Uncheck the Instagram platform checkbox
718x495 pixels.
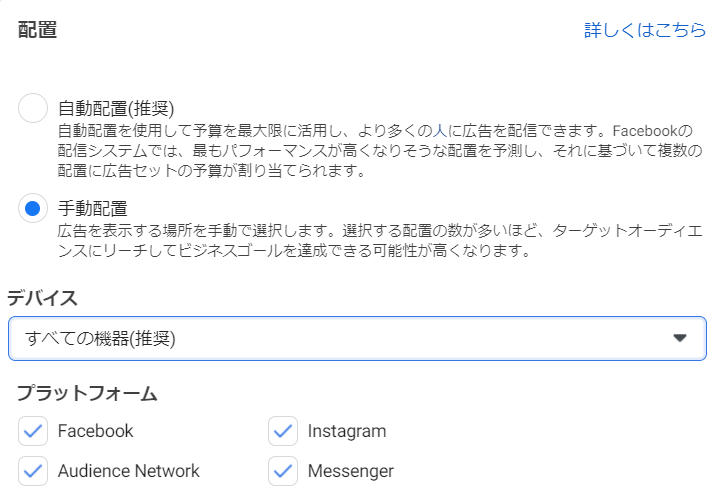click(283, 431)
